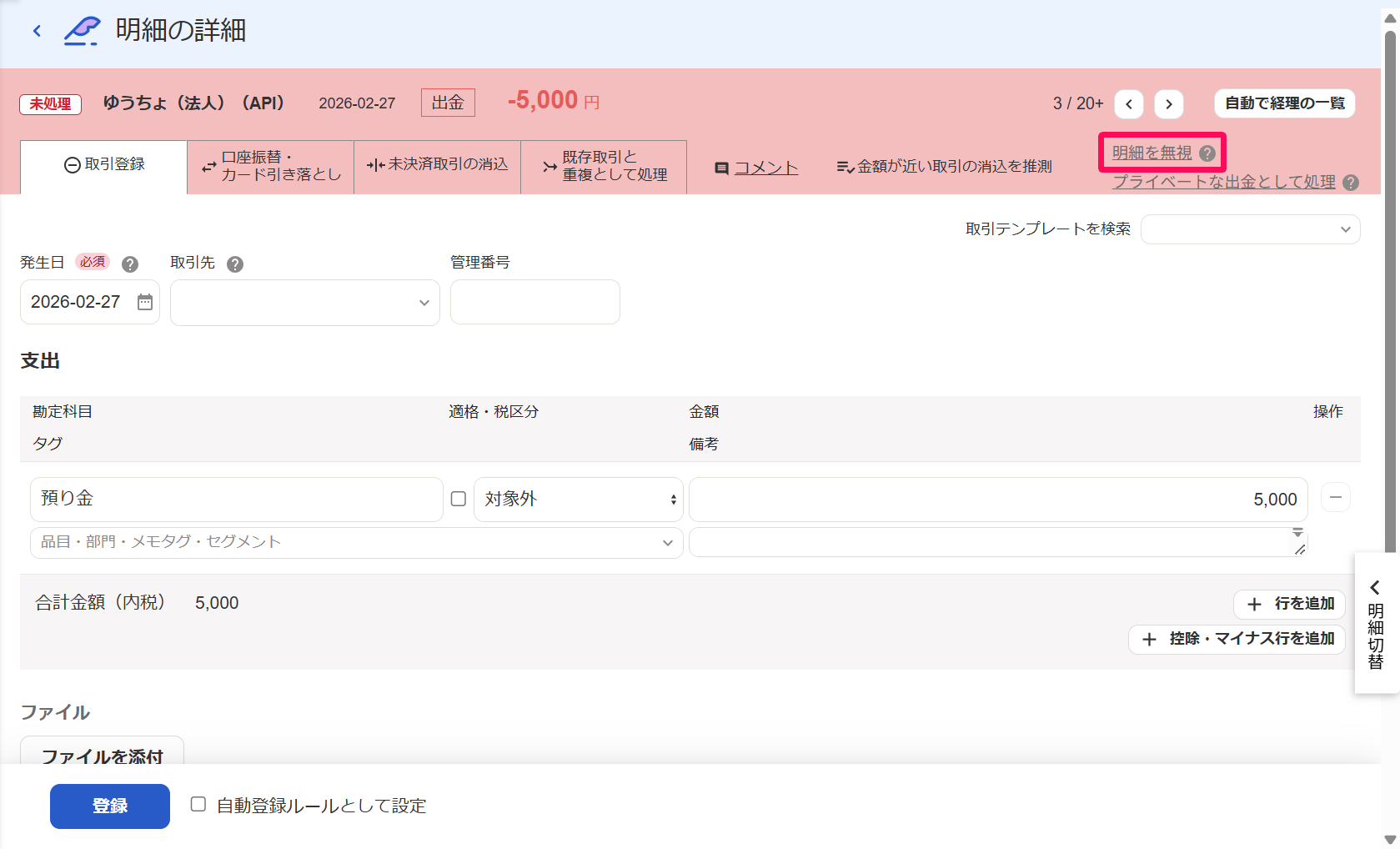Click プライベートな出金として処理 link

[1224, 182]
